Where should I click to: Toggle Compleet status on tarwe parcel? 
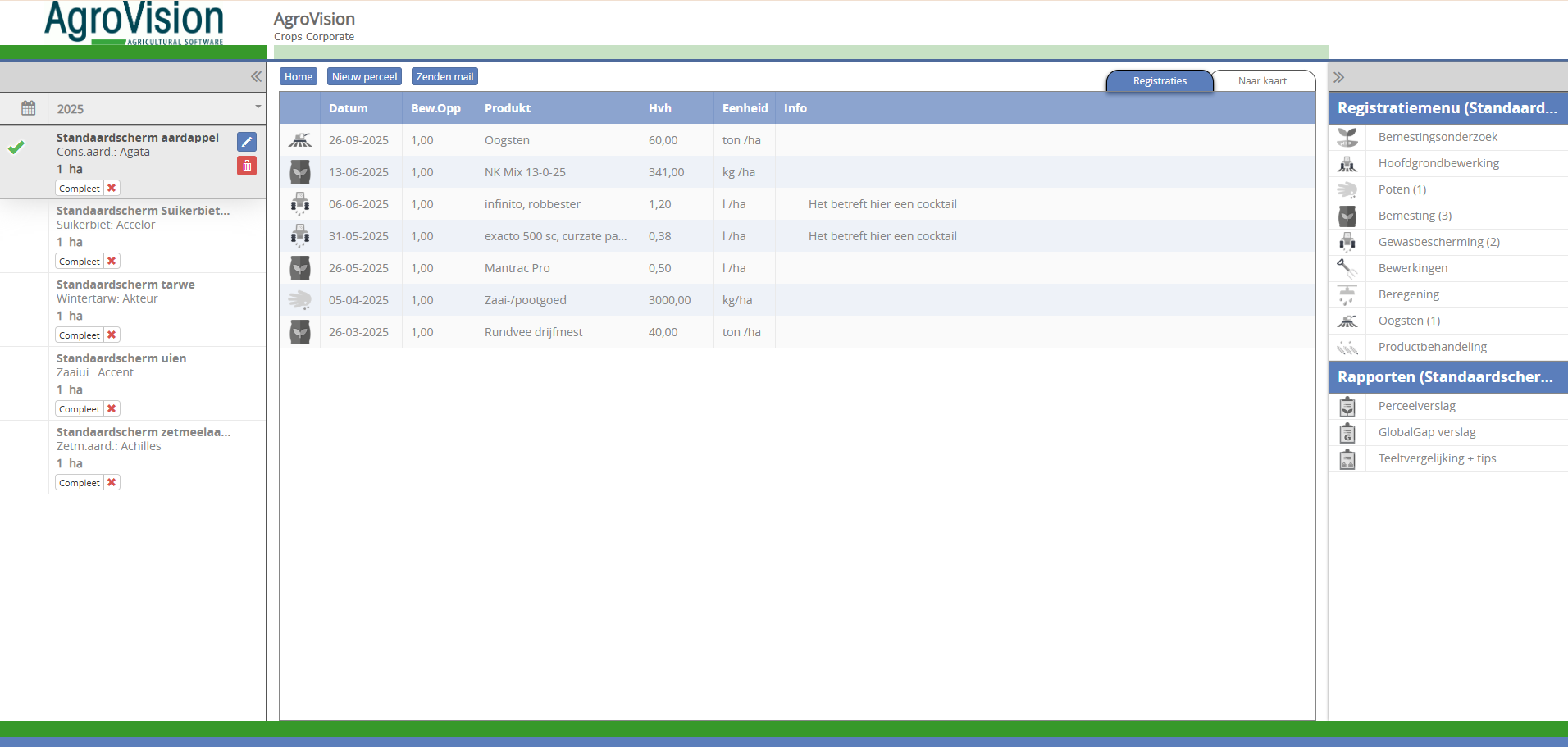point(112,335)
